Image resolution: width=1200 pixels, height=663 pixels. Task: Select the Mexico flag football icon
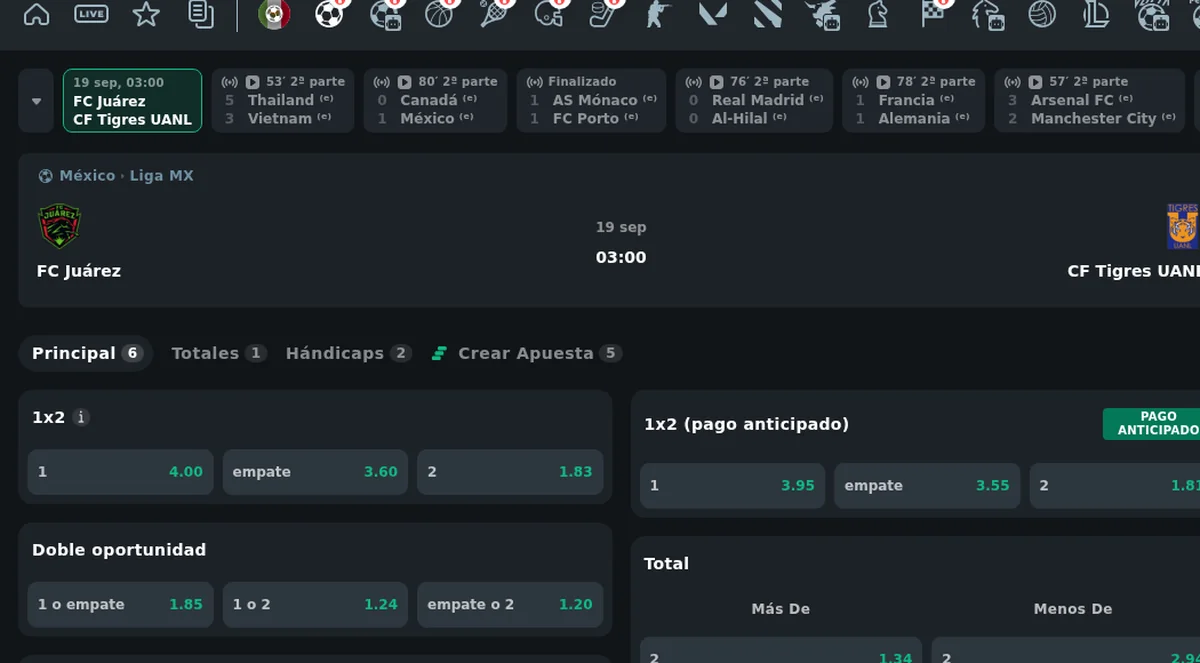[x=274, y=14]
